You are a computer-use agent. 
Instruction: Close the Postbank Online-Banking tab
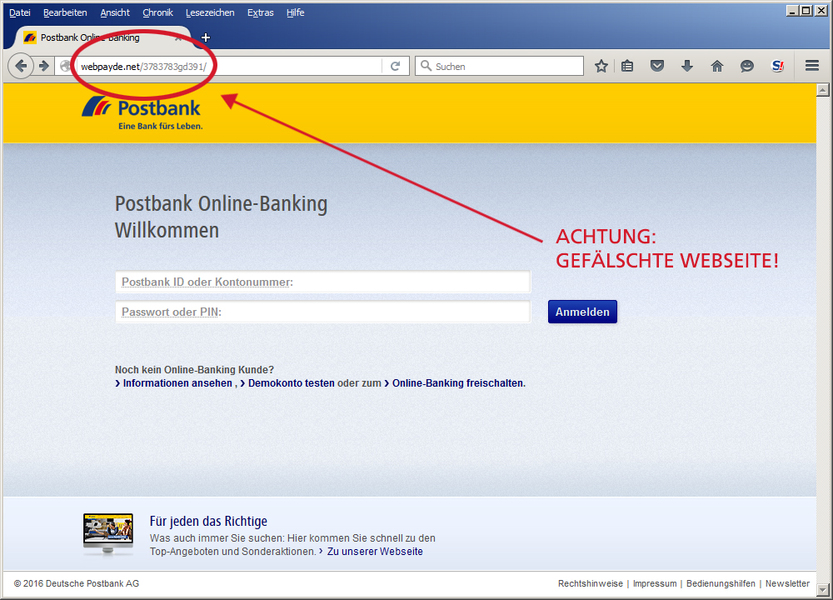[178, 38]
